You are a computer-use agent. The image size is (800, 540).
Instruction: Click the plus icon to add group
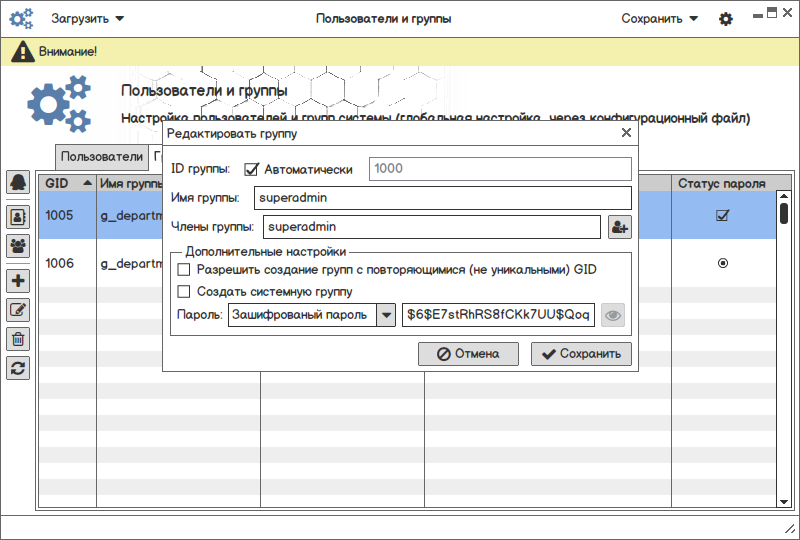coord(18,281)
